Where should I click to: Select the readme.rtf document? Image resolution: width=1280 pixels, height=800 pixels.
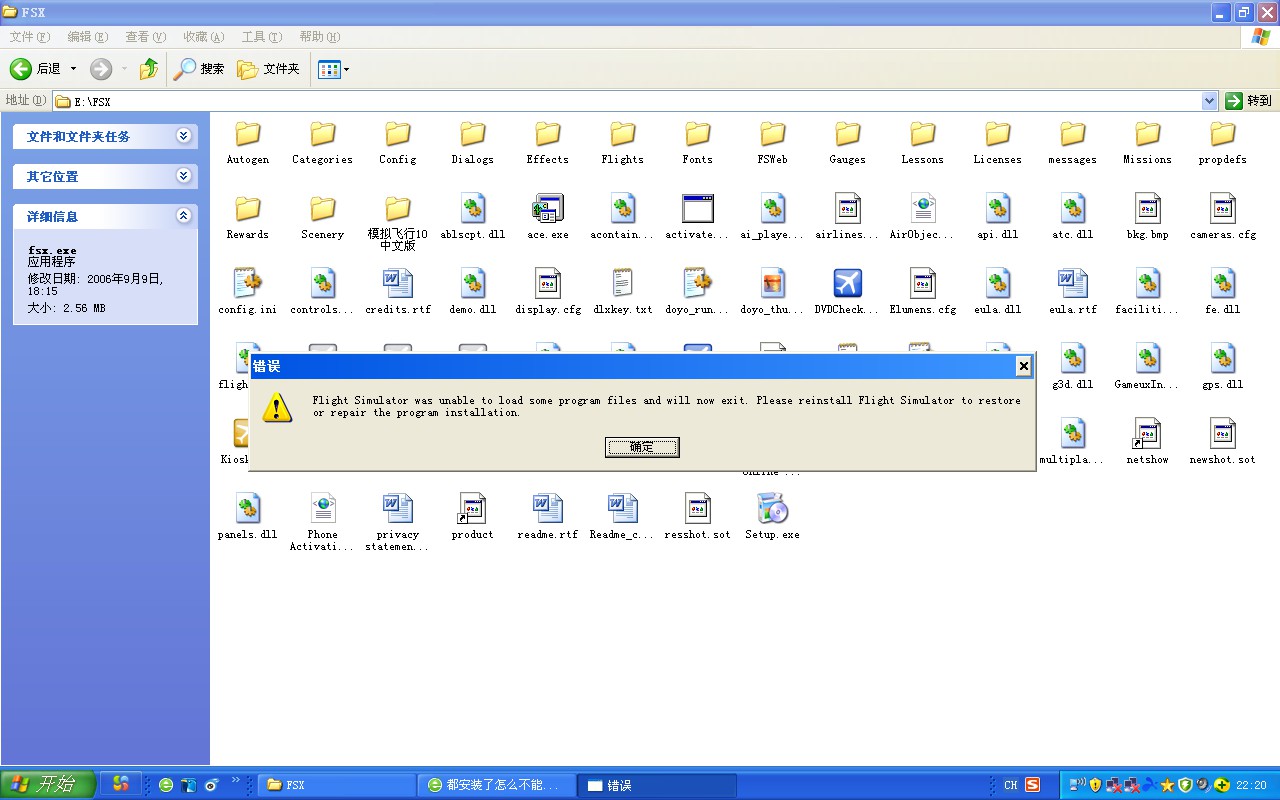tap(547, 517)
